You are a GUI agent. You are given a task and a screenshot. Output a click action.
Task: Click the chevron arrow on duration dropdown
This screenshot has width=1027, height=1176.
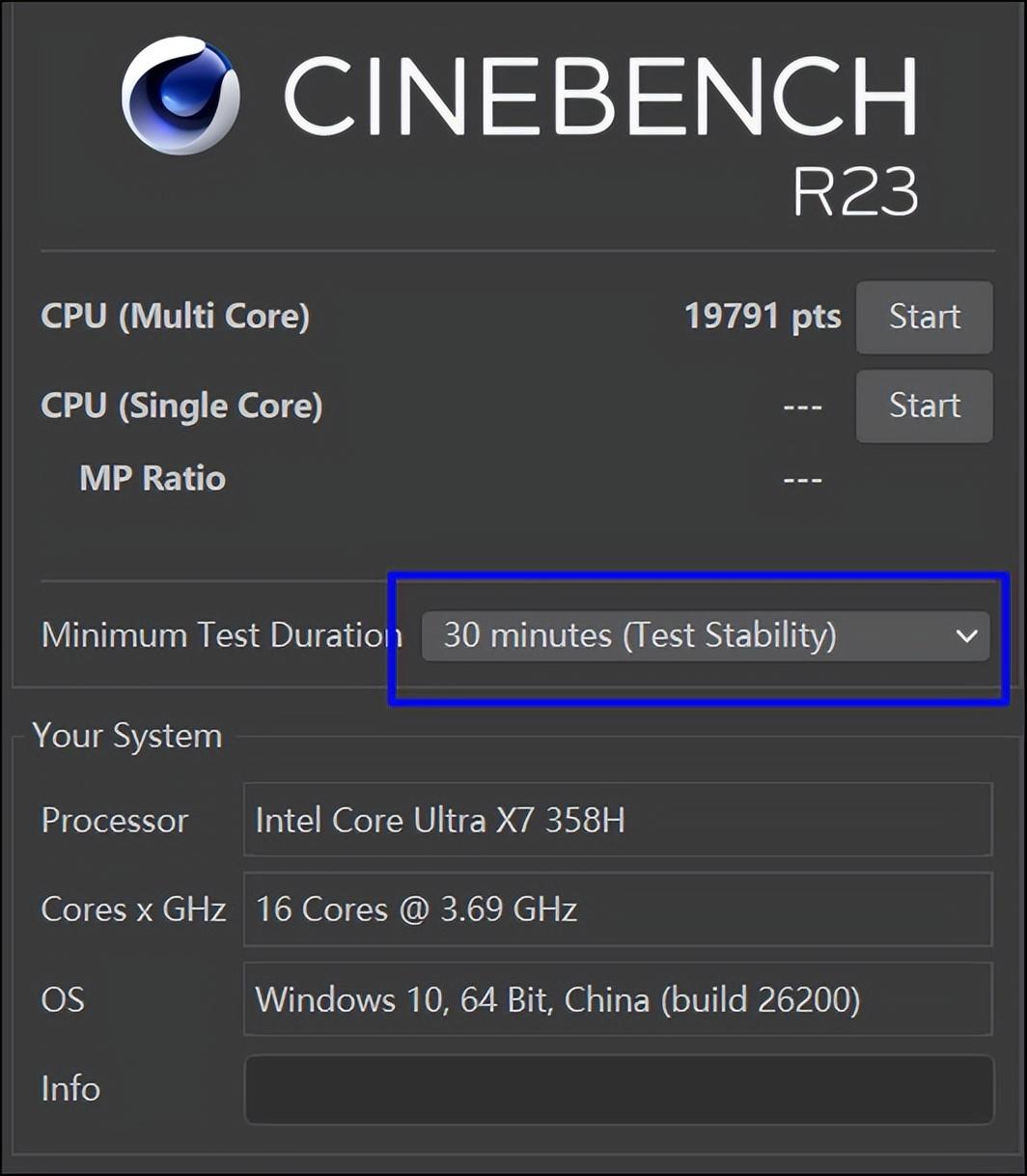click(x=966, y=635)
